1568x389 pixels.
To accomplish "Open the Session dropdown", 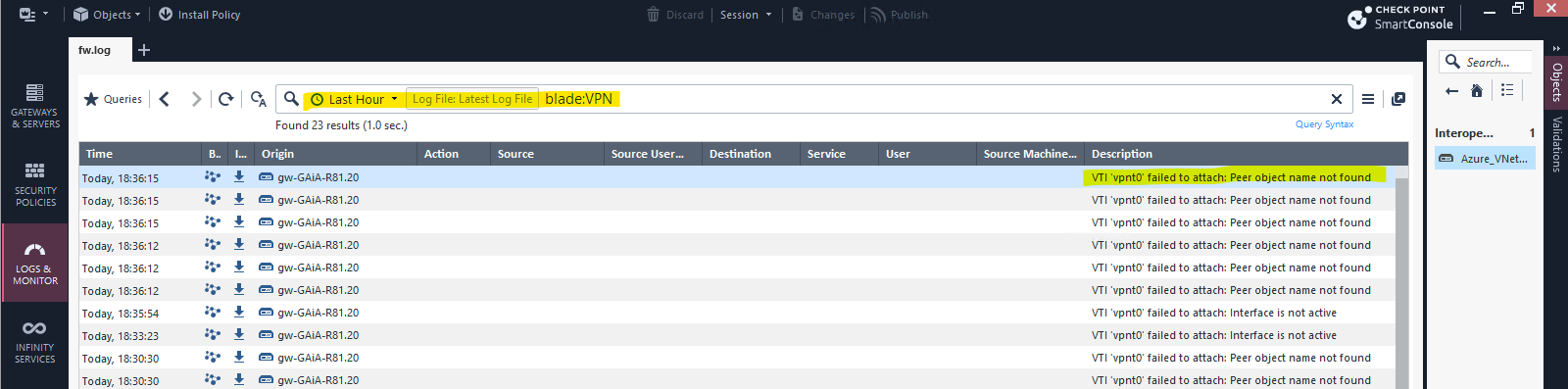I will coord(746,15).
